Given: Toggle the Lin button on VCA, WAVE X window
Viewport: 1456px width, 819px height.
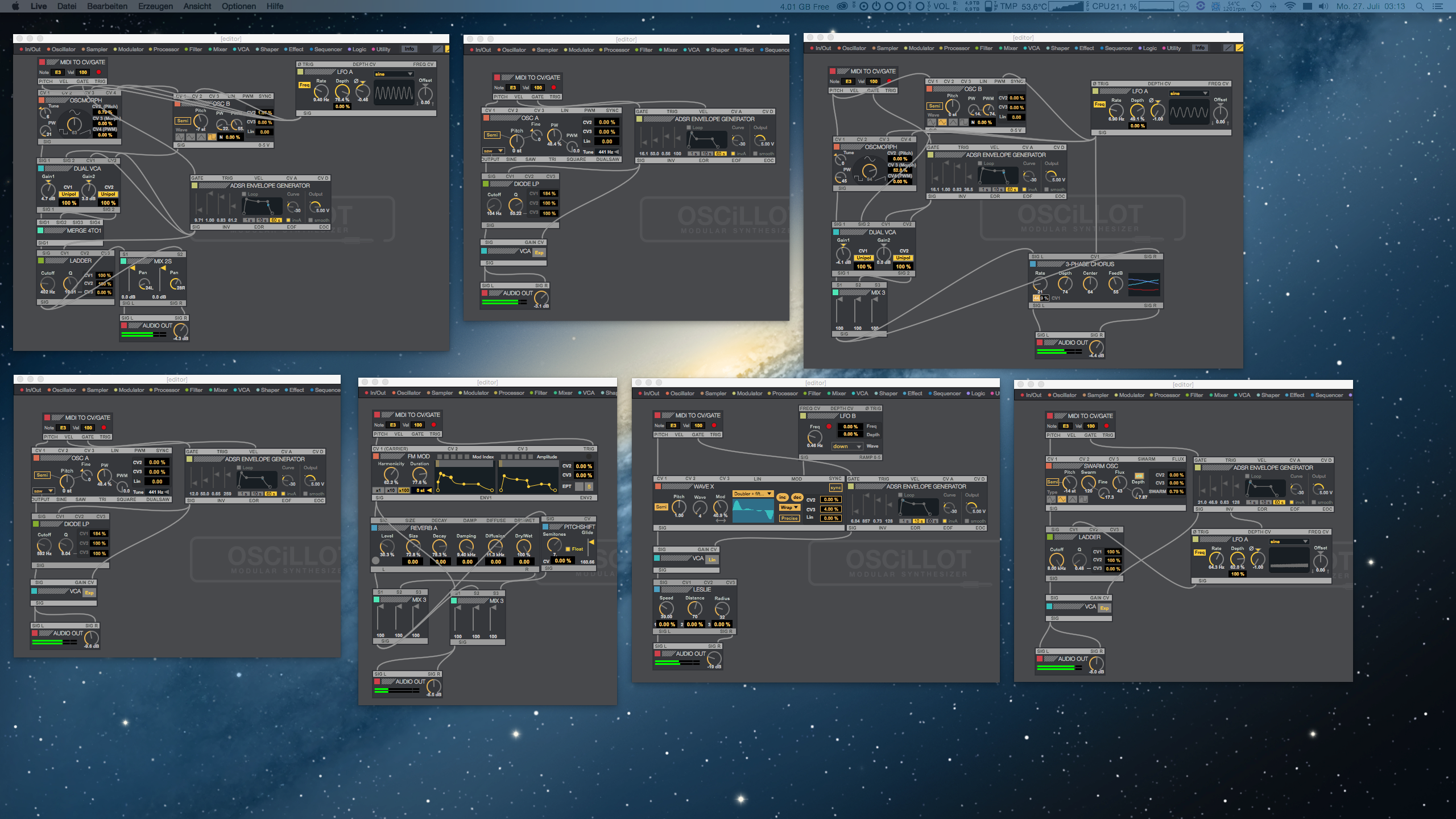Looking at the screenshot, I should click(x=712, y=560).
